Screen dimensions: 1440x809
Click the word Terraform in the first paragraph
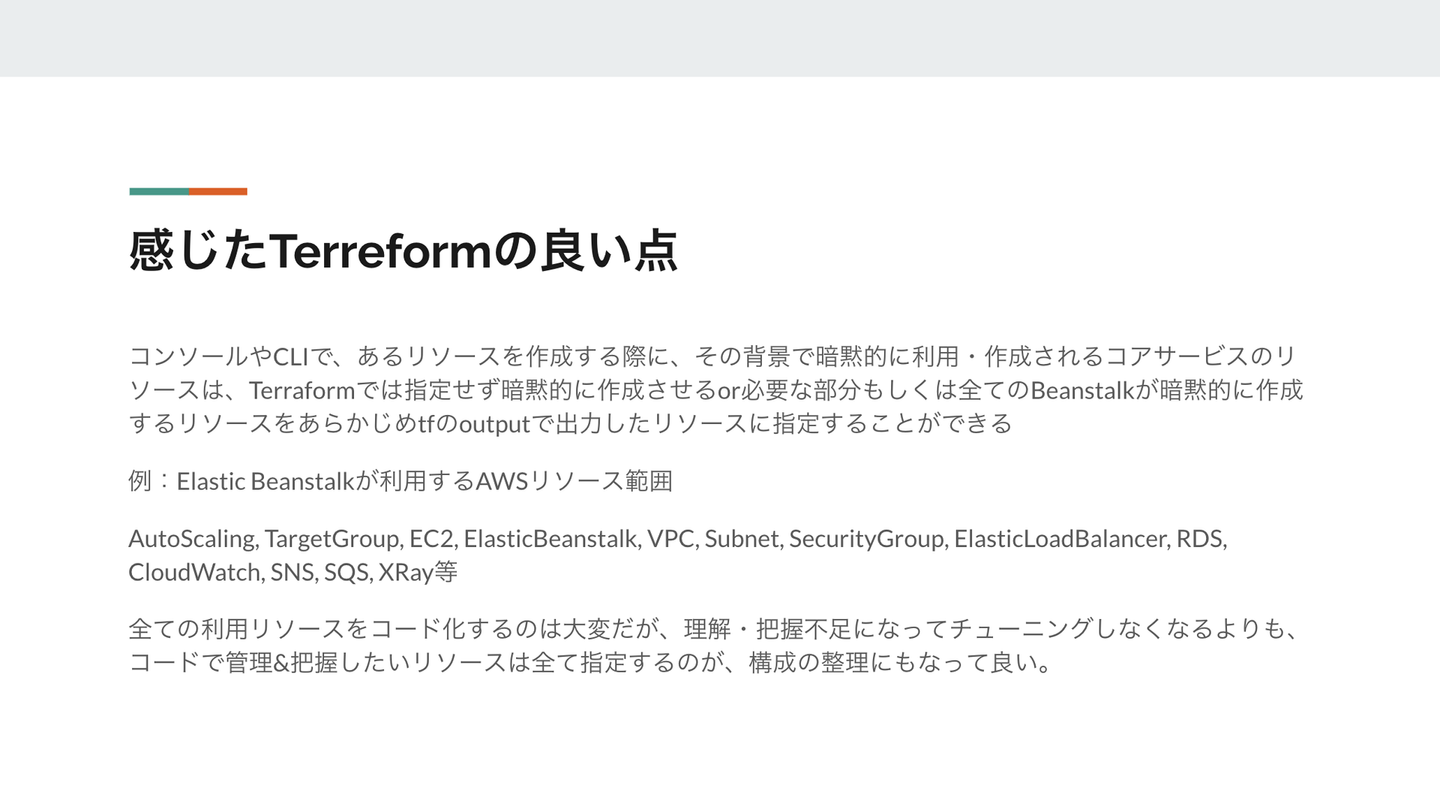coord(295,389)
